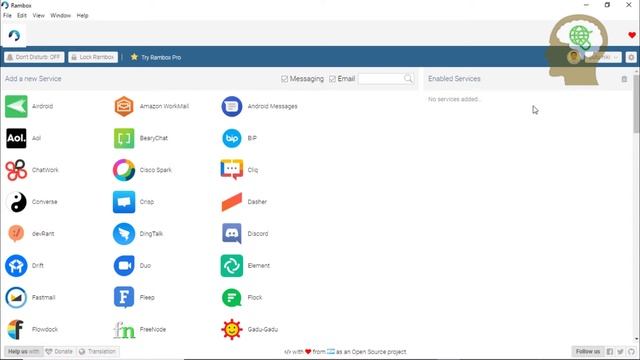Add the Element service icon
This screenshot has height=360, width=640.
(x=231, y=265)
